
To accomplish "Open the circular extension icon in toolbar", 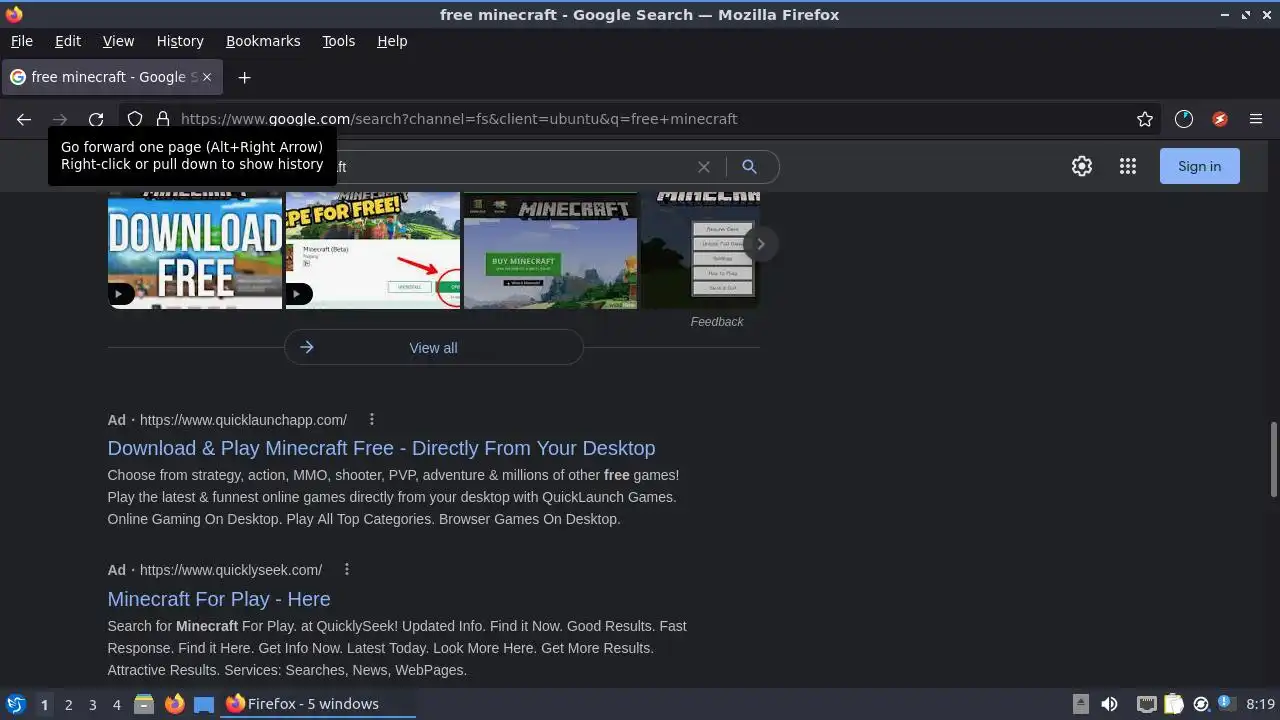I will coord(1184,119).
